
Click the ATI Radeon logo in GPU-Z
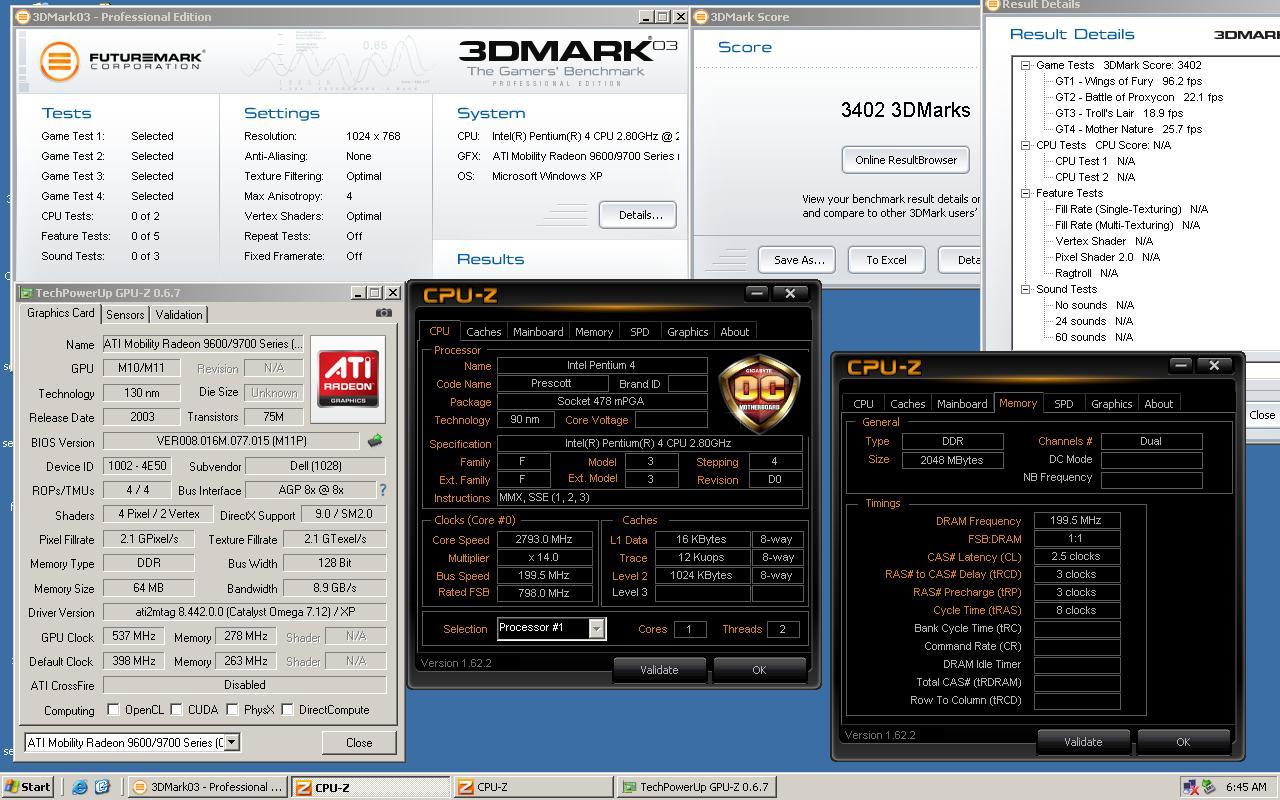coord(348,377)
